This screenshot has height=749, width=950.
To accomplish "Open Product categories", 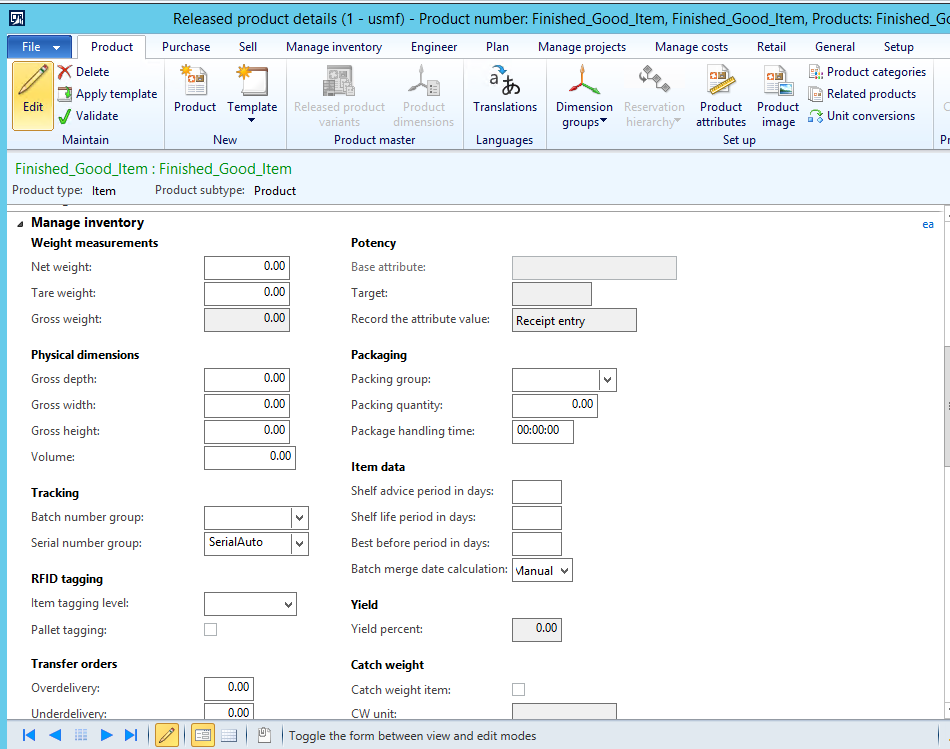I will [866, 71].
